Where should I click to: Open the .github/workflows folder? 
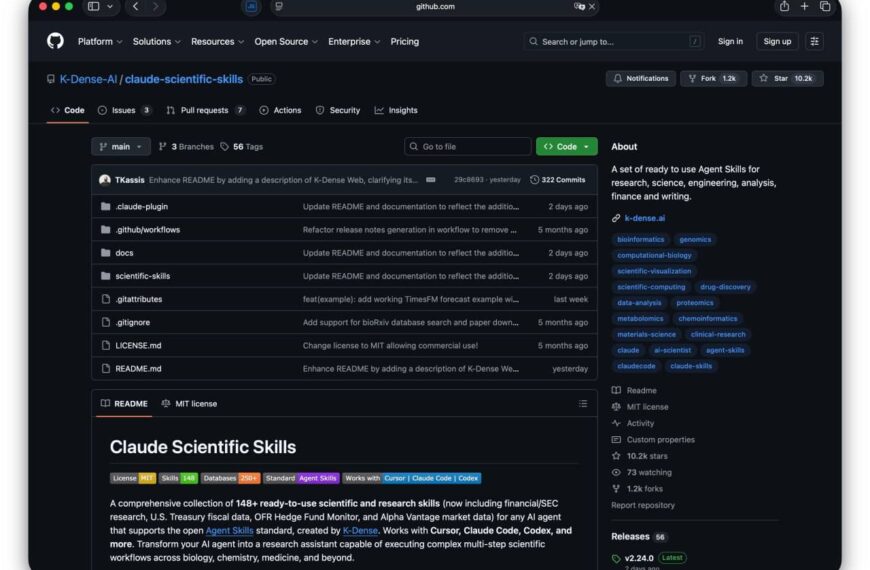pos(148,230)
